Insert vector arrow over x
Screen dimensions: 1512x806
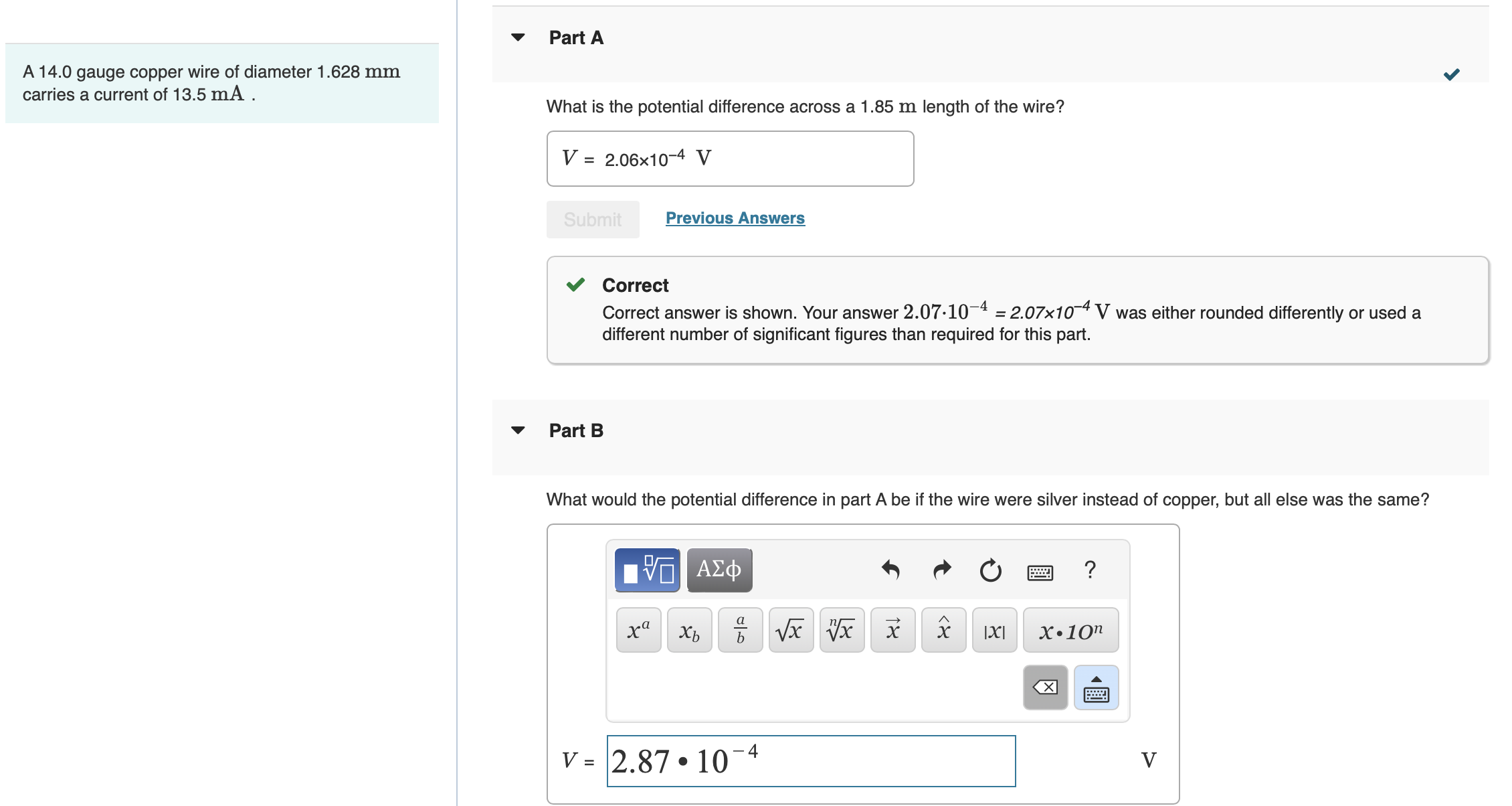click(892, 630)
